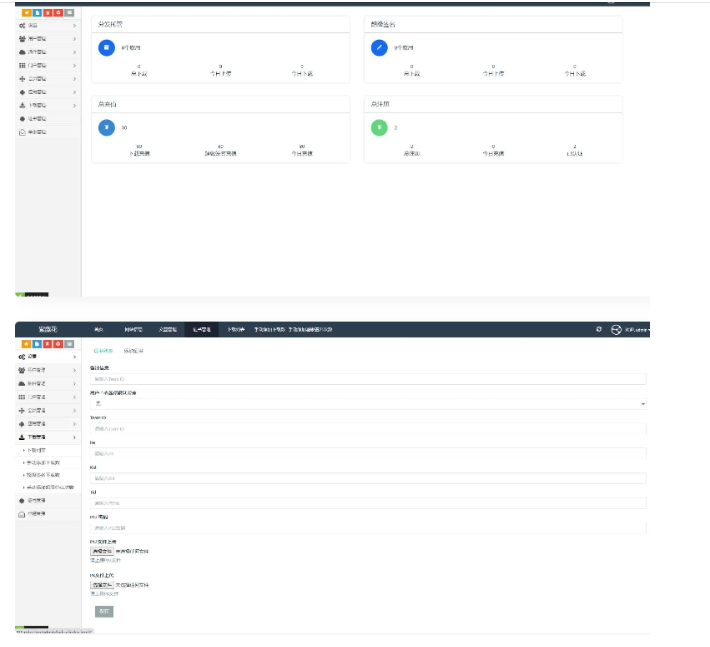Click the first choose-file button in the form
The width and height of the screenshot is (710, 647).
[x=102, y=551]
